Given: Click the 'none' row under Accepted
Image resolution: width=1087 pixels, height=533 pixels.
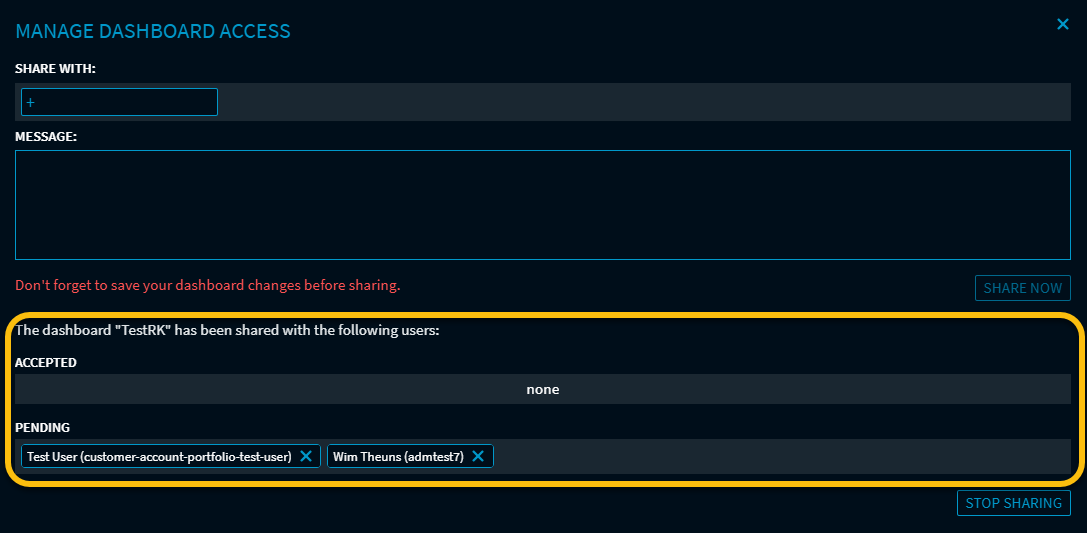Looking at the screenshot, I should (x=542, y=389).
